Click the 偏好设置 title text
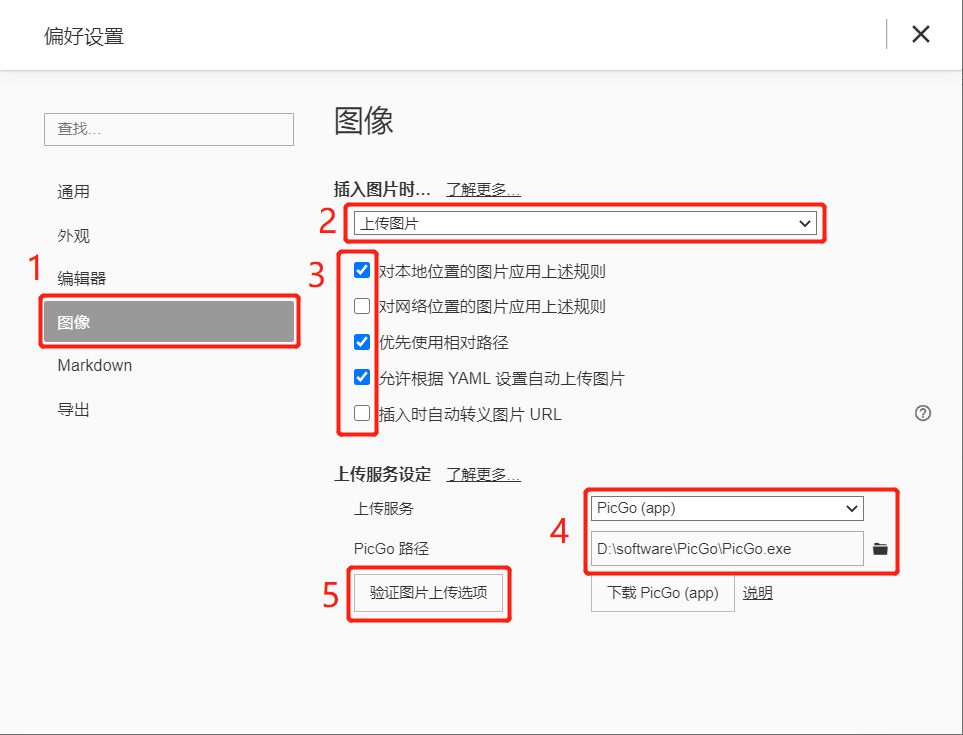The height and width of the screenshot is (735, 963). point(84,36)
